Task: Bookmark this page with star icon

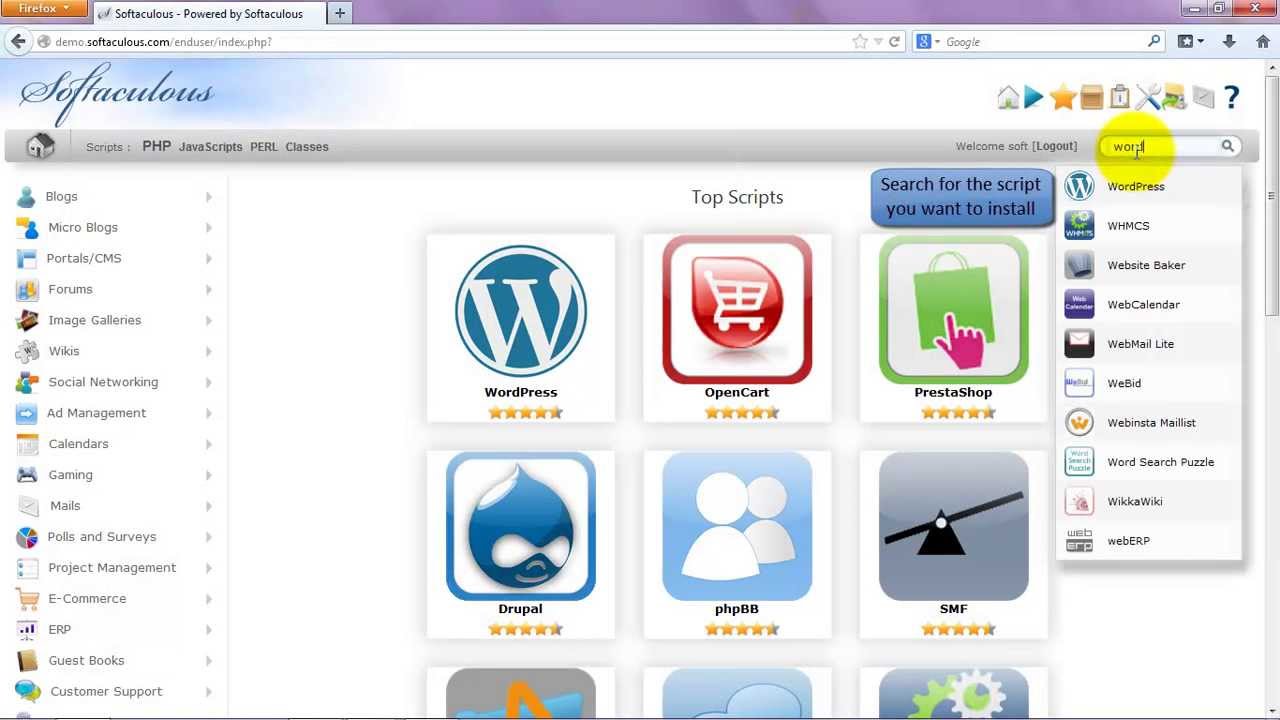Action: 860,42
